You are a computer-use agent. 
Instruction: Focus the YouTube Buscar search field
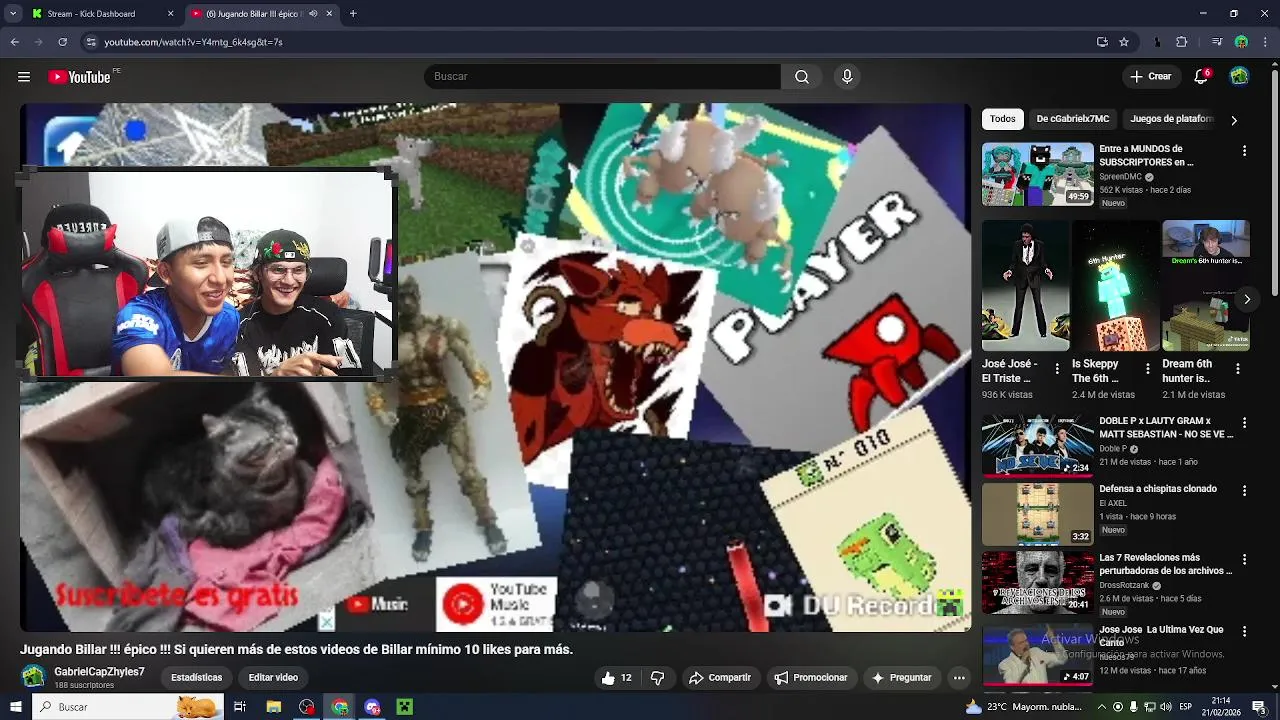click(602, 77)
